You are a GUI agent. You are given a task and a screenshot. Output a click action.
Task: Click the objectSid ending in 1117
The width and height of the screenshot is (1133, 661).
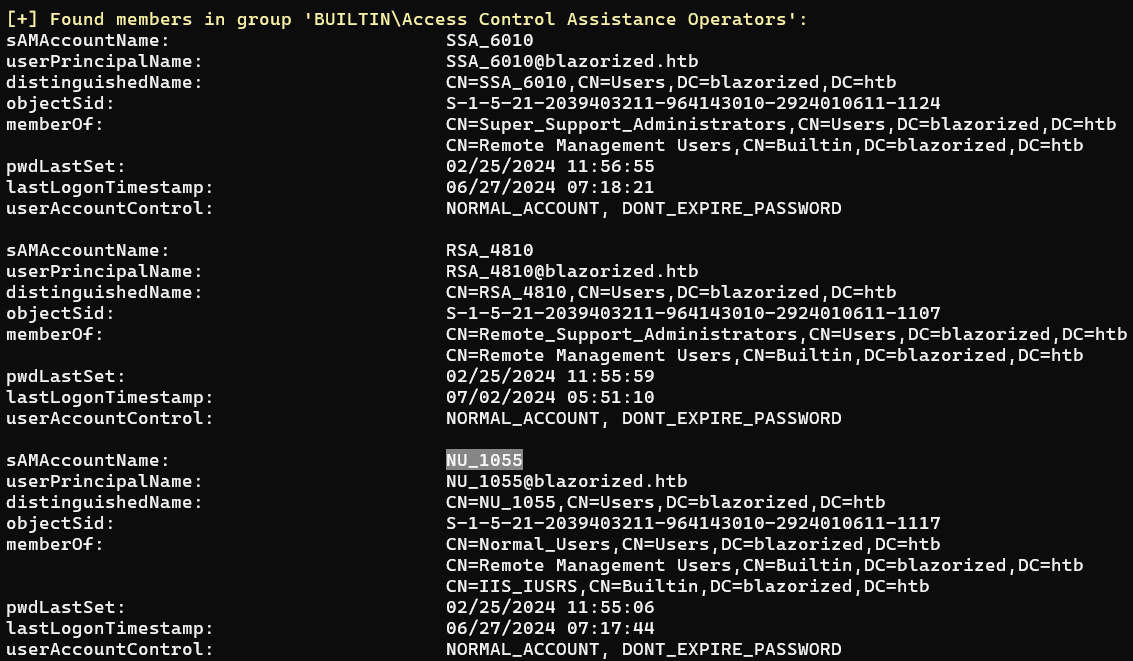click(x=693, y=523)
